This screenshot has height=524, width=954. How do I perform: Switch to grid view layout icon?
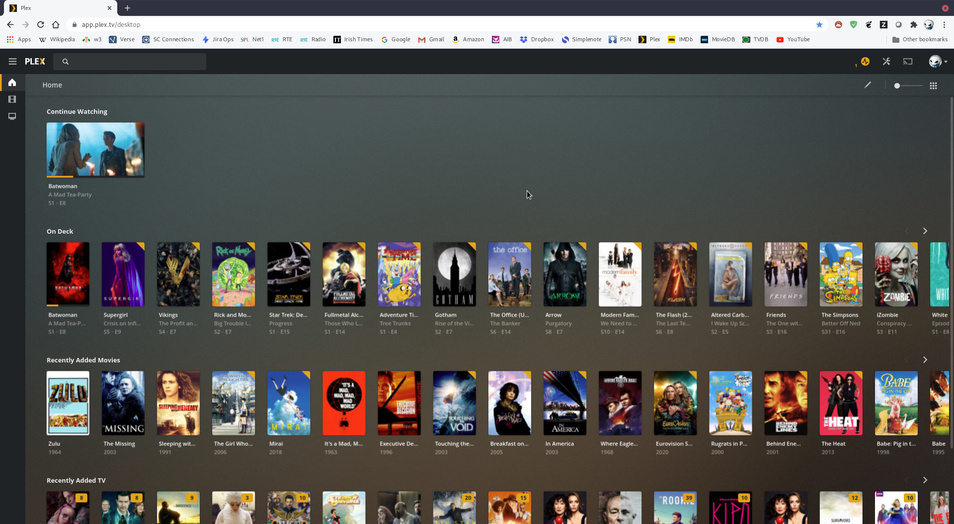(933, 86)
